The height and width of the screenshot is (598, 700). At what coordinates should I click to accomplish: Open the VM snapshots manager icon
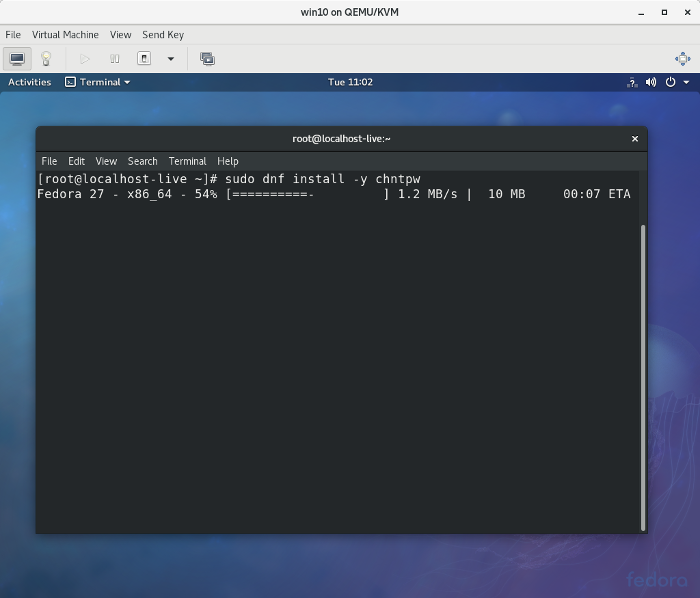[207, 59]
